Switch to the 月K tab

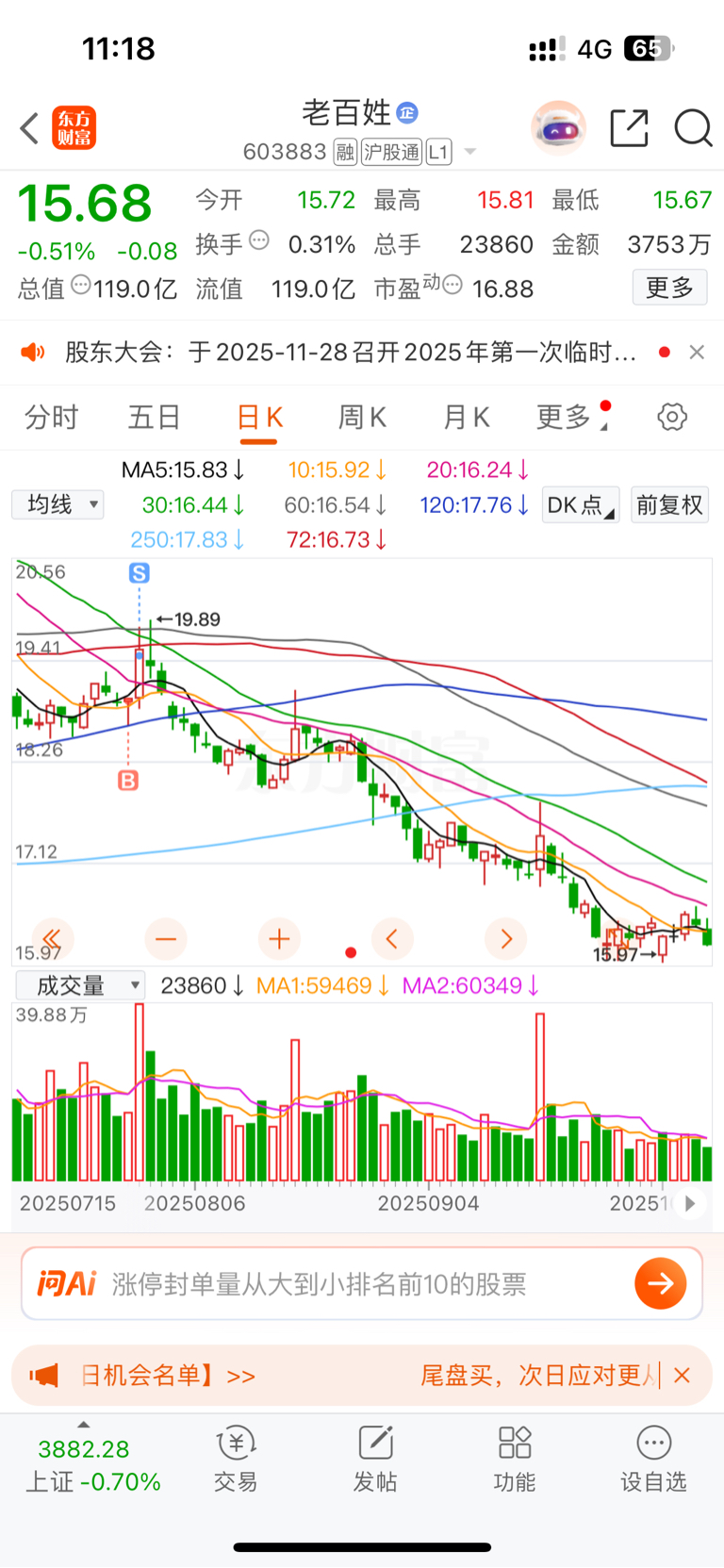(x=466, y=417)
